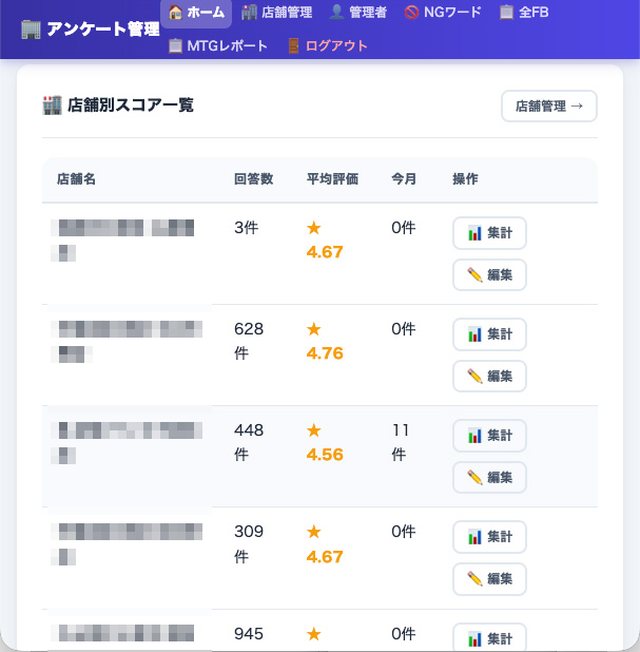640x652 pixels.
Task: Click the 平均評価 column header
Action: pos(332,179)
